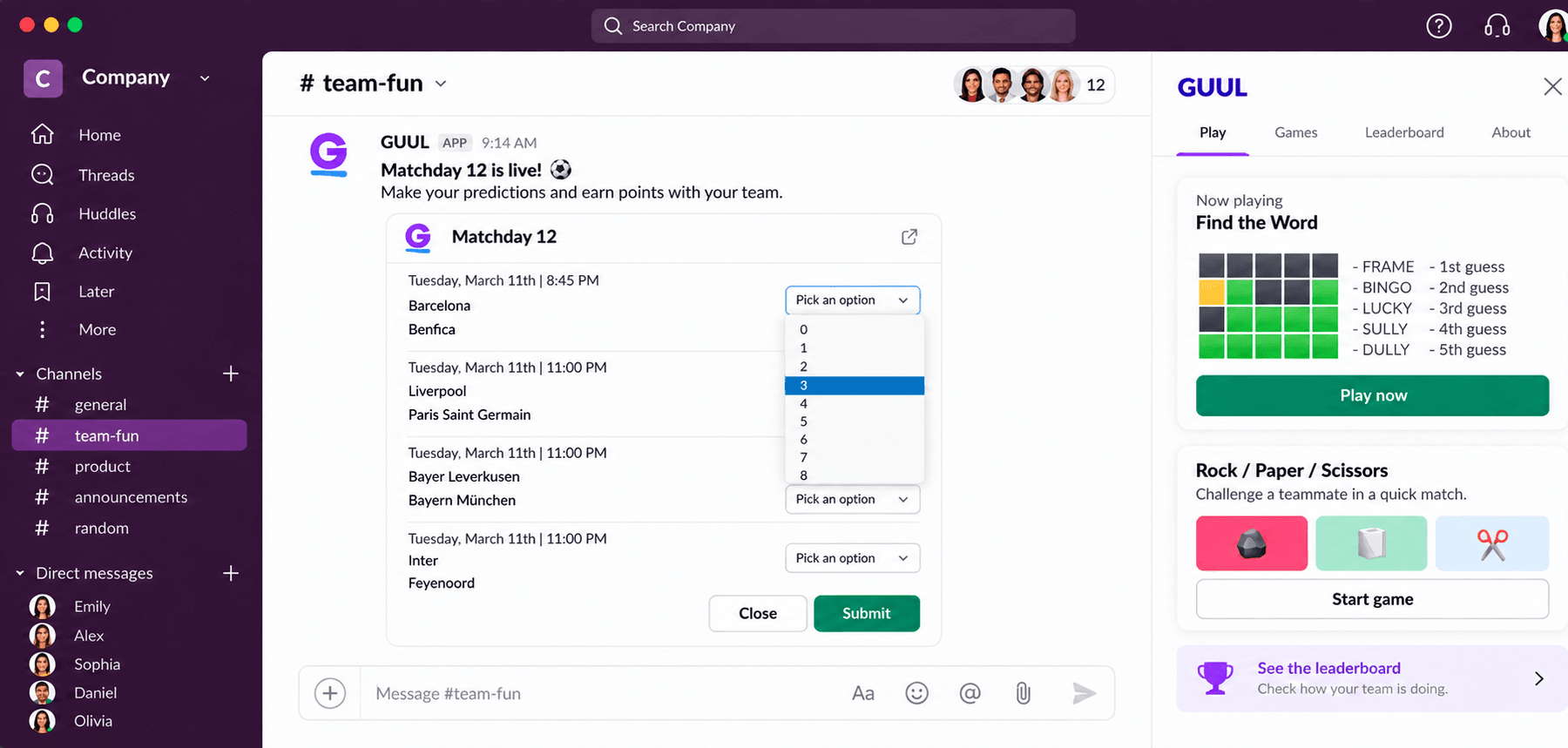This screenshot has height=748, width=1568.
Task: Choose 5 in the score dropdown list
Action: 854,421
